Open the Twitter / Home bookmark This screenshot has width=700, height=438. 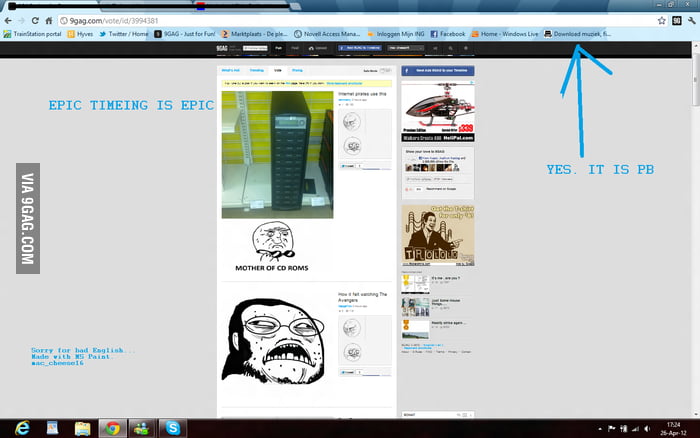(124, 34)
